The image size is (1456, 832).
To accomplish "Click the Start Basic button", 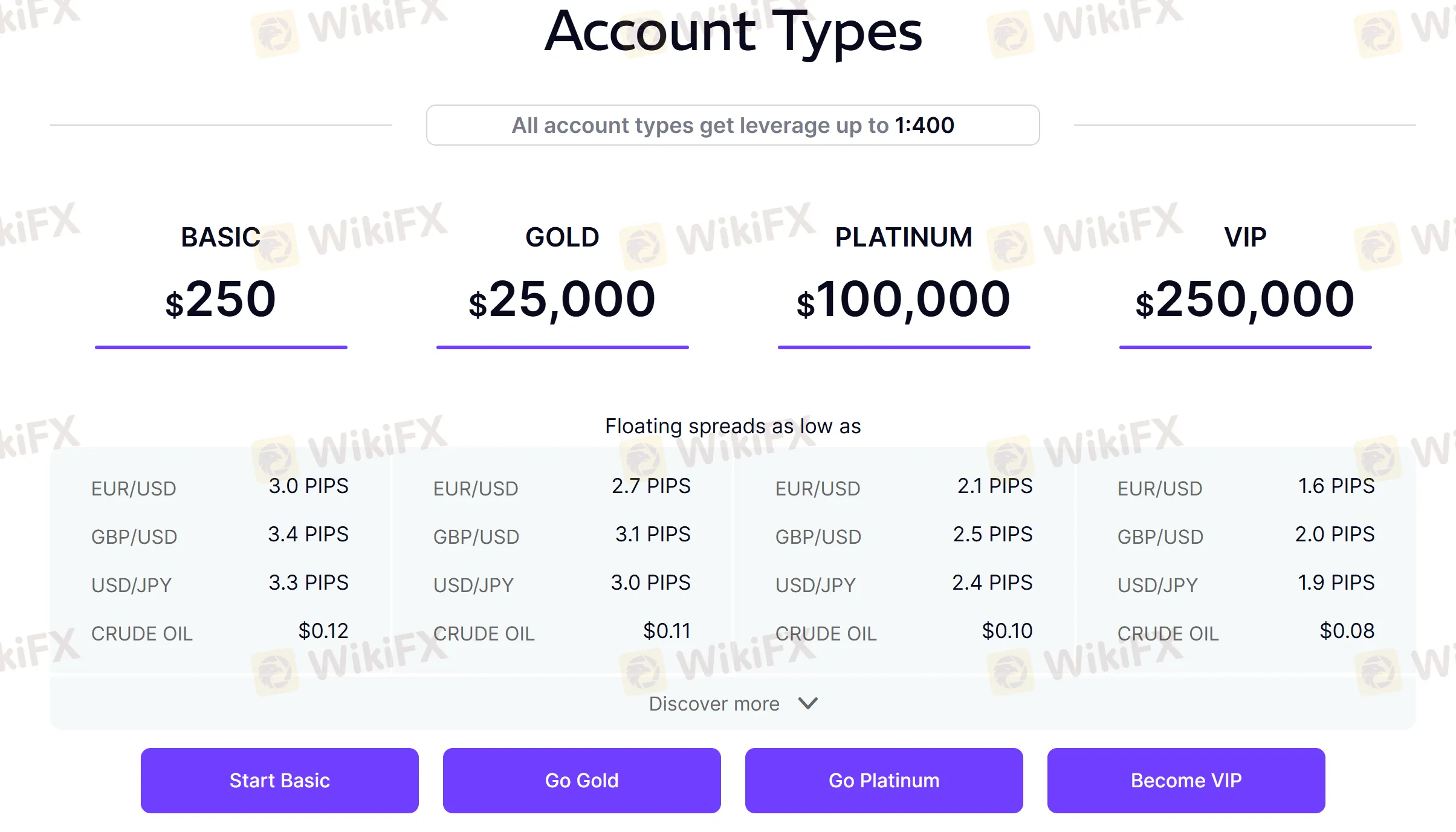I will pos(279,780).
